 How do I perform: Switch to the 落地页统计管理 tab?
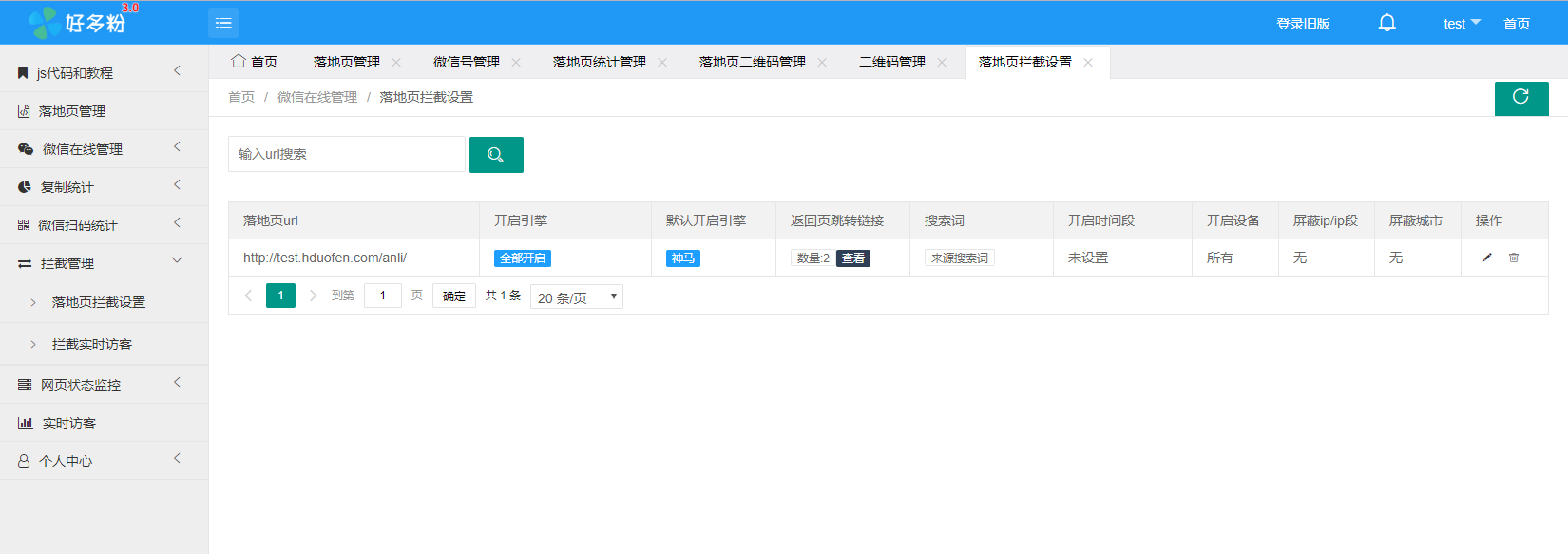[x=599, y=62]
